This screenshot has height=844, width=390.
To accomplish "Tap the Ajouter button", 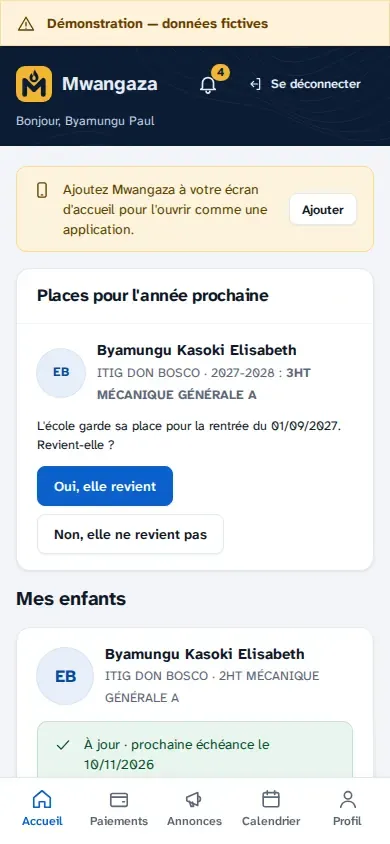I will (x=323, y=209).
